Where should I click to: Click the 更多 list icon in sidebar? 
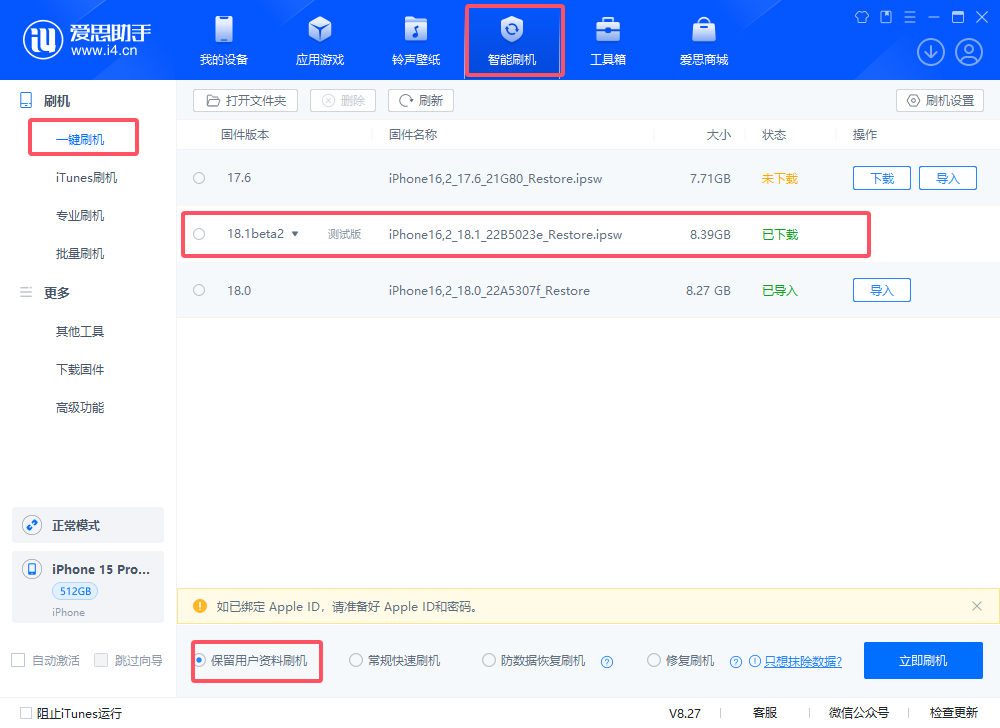(x=26, y=292)
